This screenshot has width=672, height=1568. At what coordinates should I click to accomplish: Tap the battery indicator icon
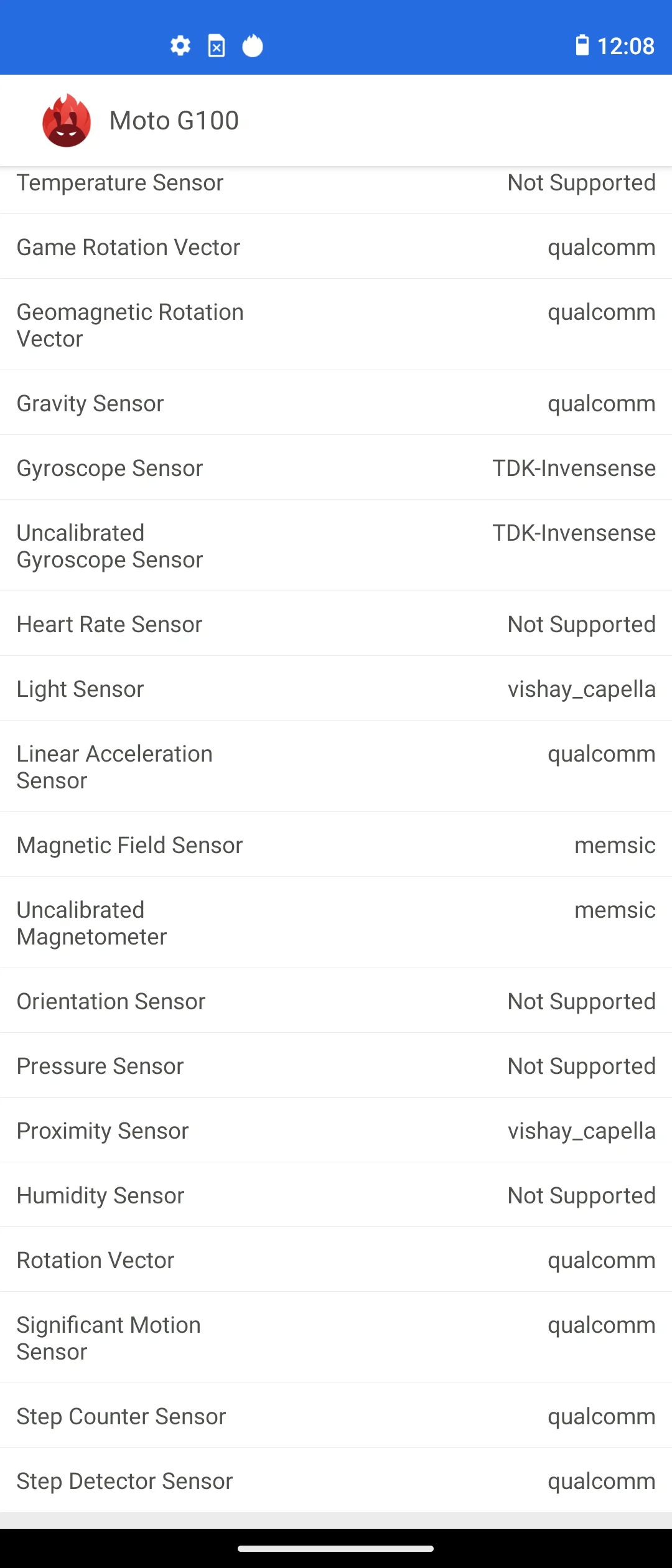[582, 45]
